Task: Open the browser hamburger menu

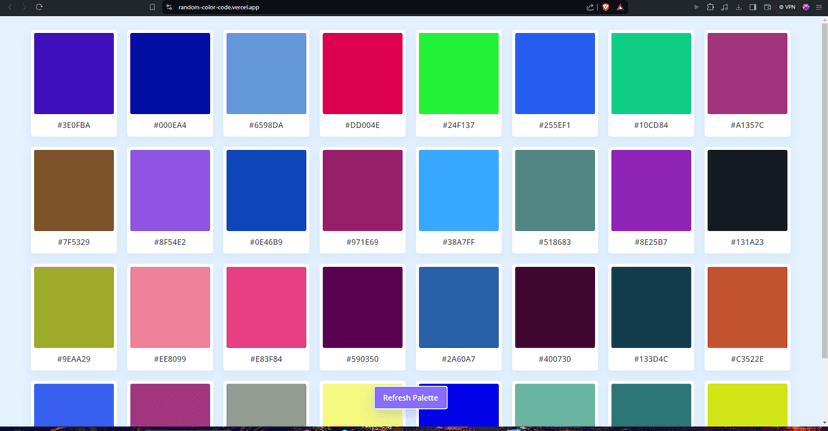Action: (x=819, y=7)
